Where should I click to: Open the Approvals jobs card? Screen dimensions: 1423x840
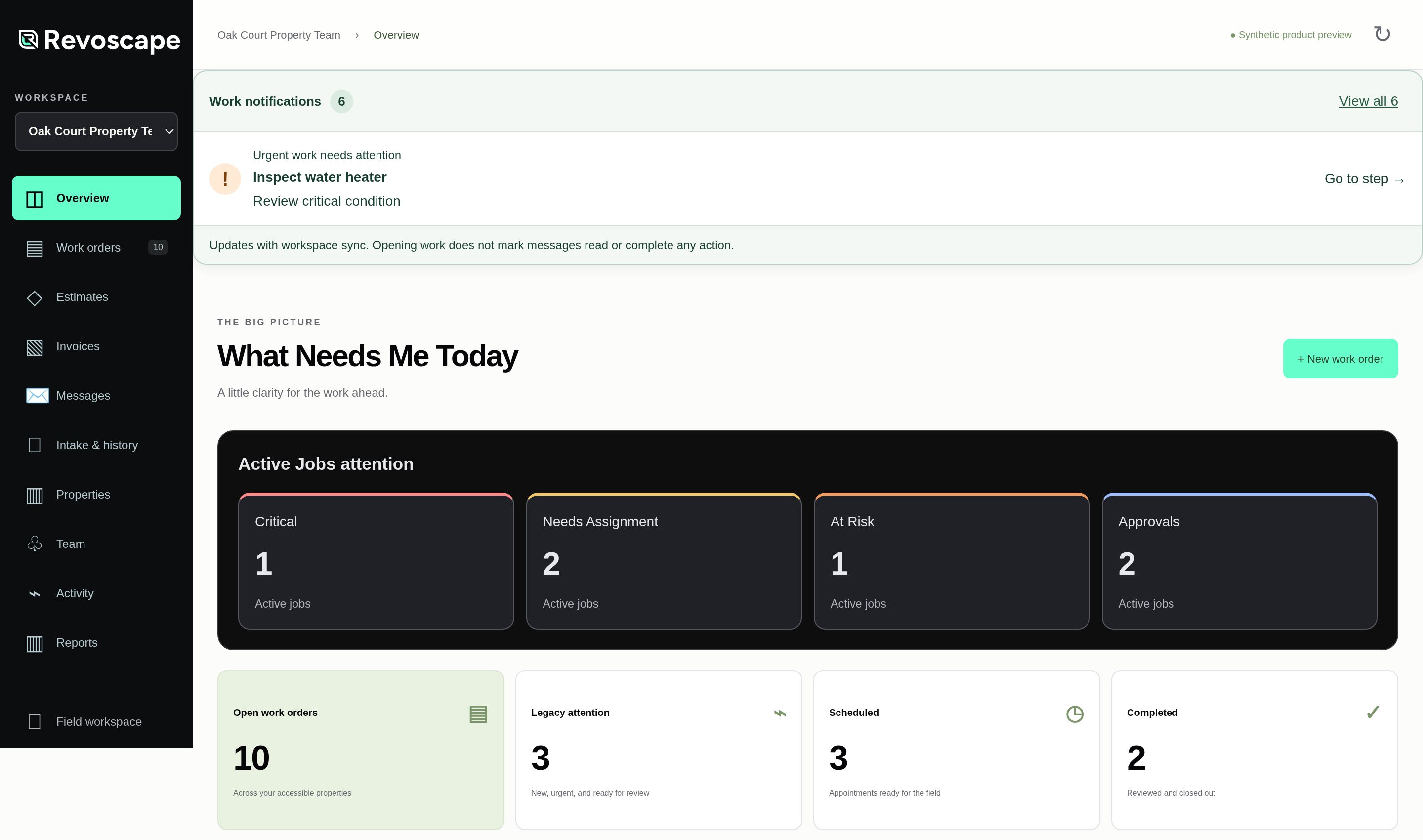[x=1239, y=561]
